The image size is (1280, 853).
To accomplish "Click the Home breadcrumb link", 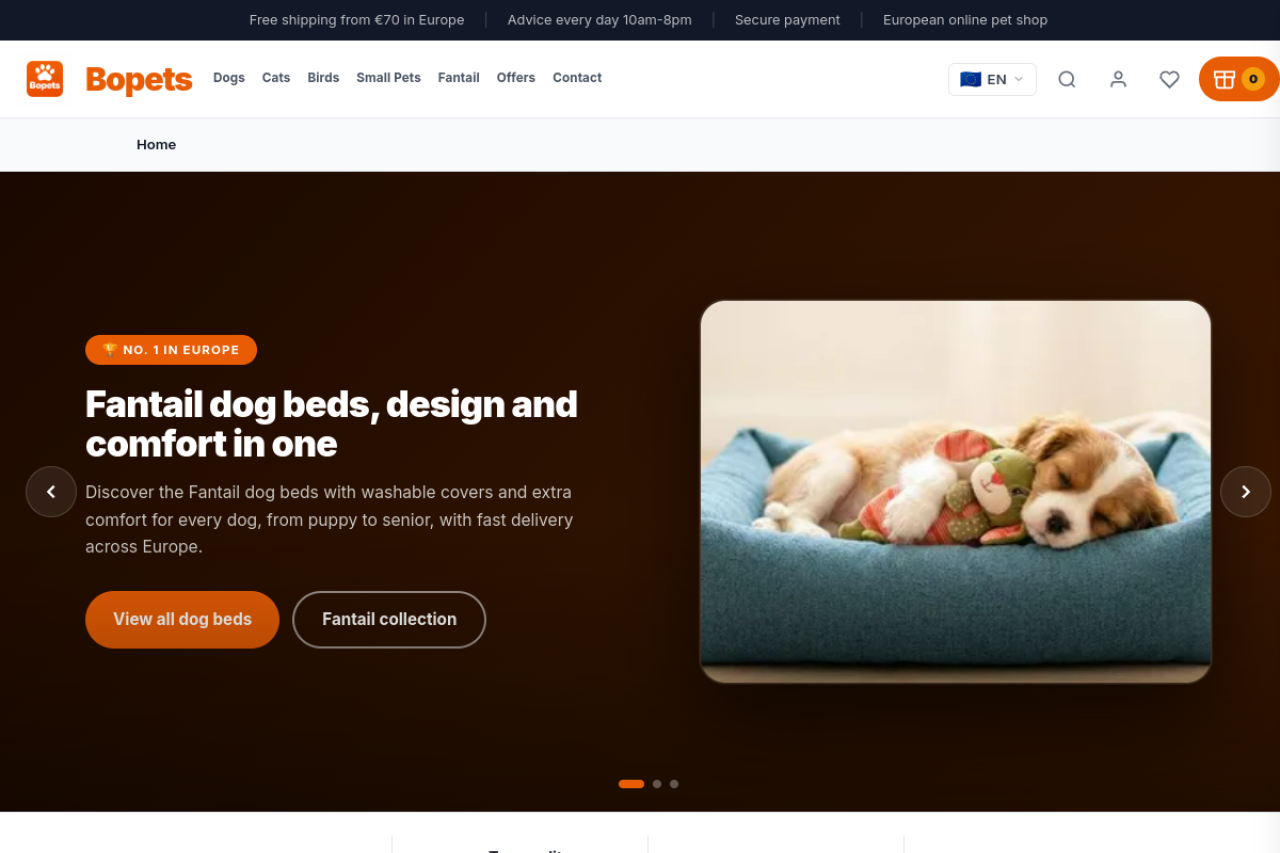I will tap(156, 144).
